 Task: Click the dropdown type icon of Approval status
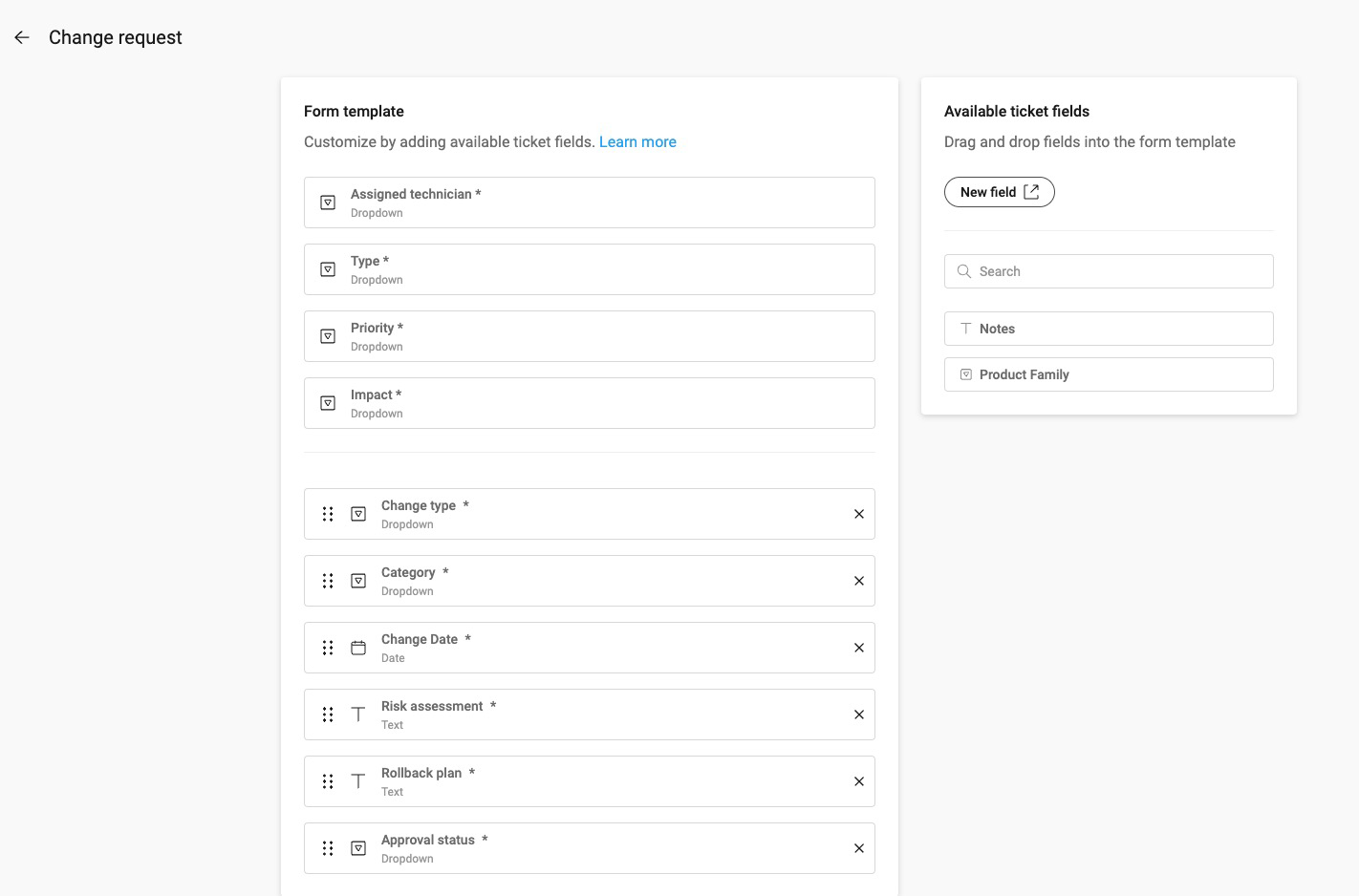[358, 848]
